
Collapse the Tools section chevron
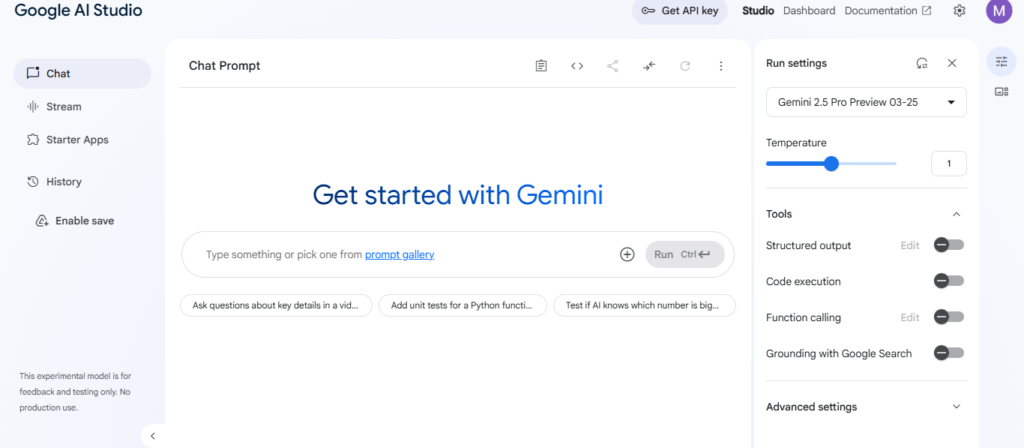point(956,214)
